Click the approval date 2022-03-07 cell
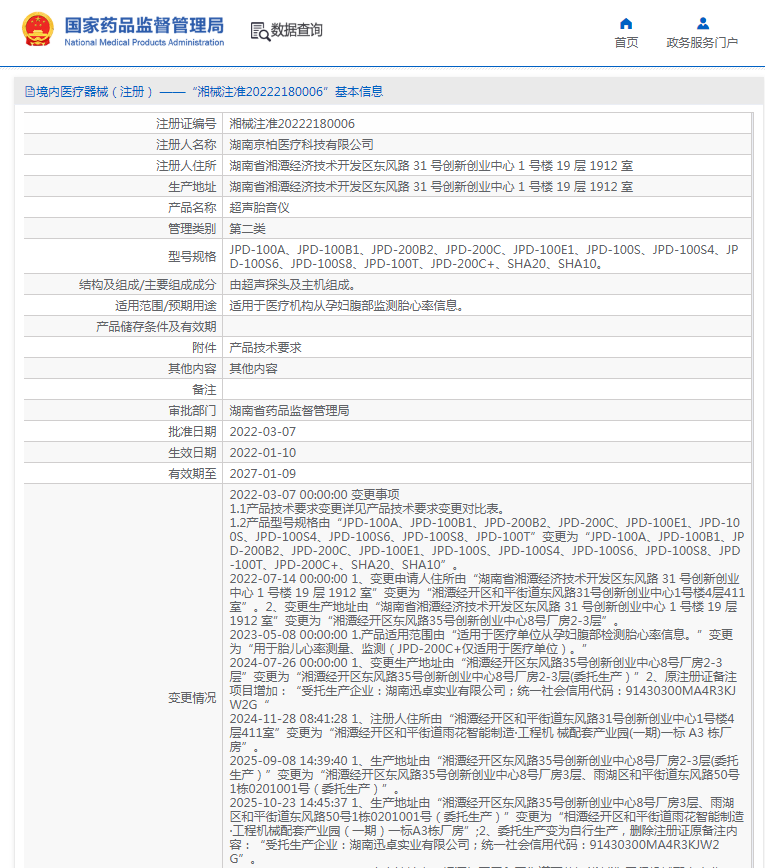This screenshot has width=765, height=868. (x=263, y=432)
